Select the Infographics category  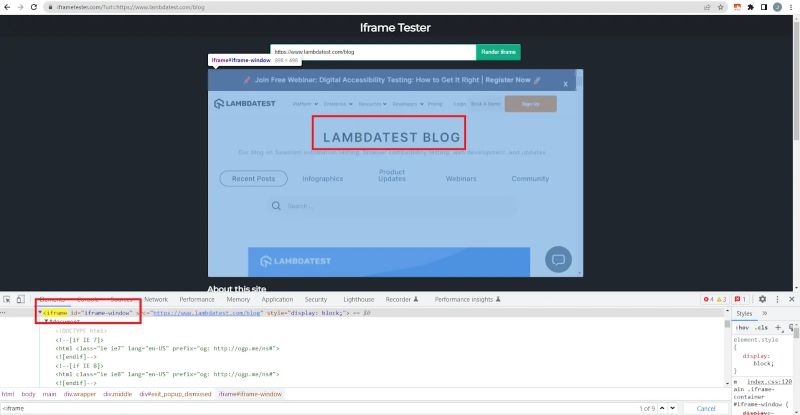pos(322,179)
